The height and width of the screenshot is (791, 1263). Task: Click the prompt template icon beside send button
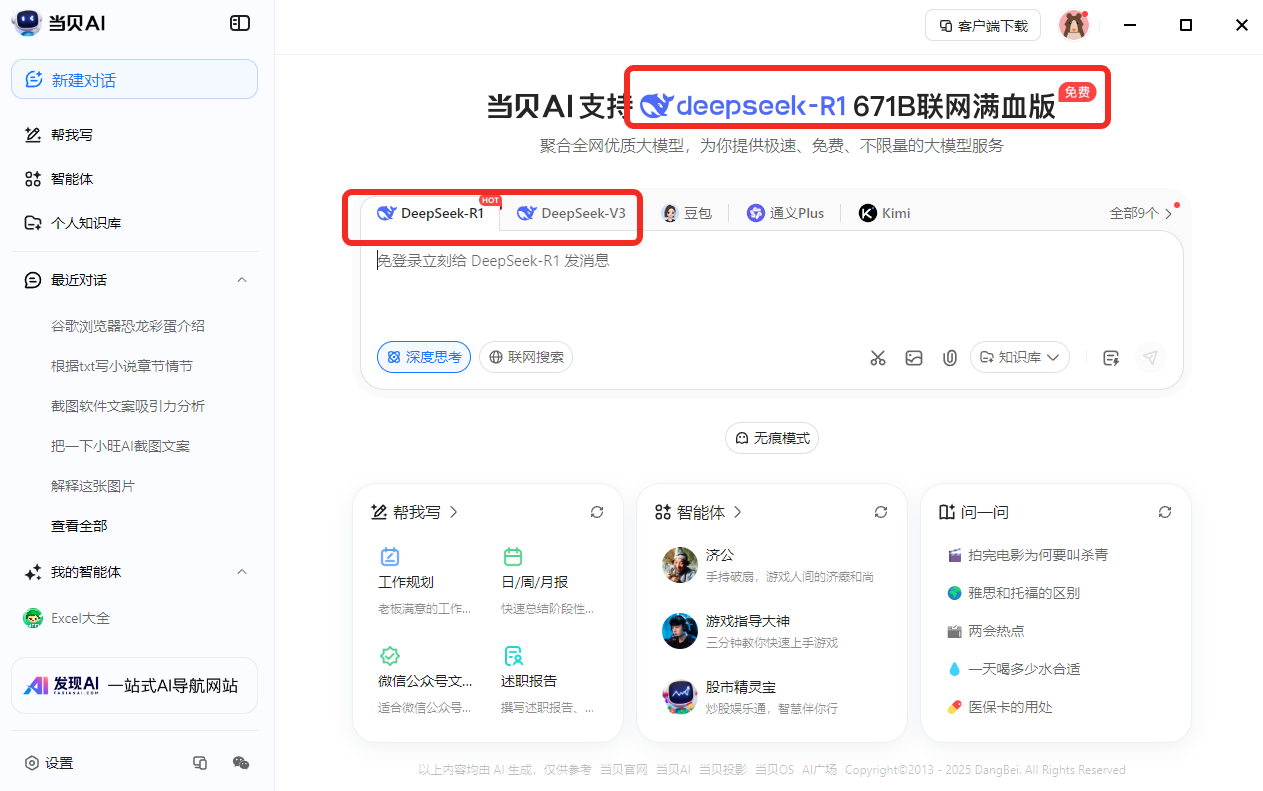(x=1110, y=357)
